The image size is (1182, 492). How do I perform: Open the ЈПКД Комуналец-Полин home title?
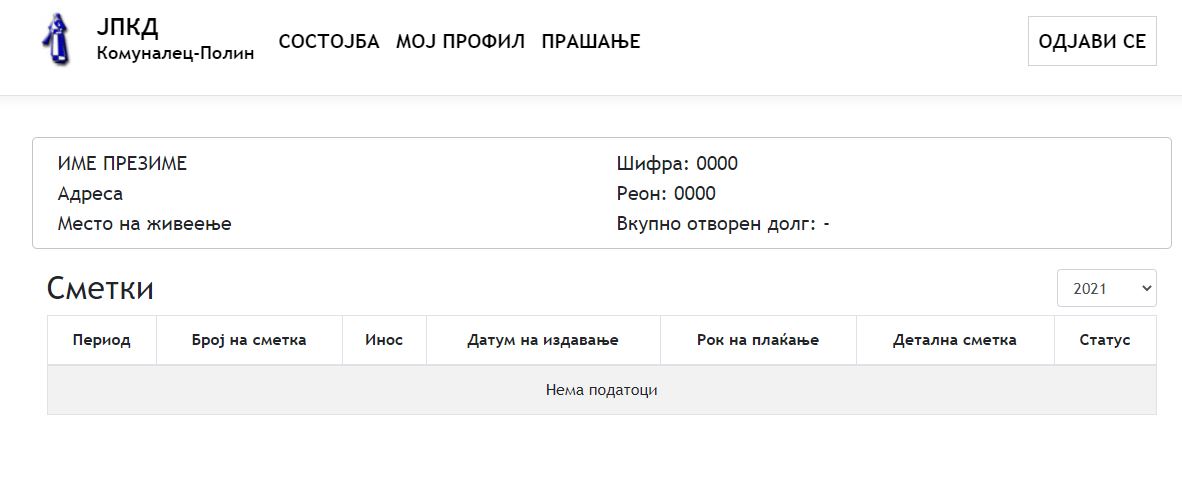point(176,39)
